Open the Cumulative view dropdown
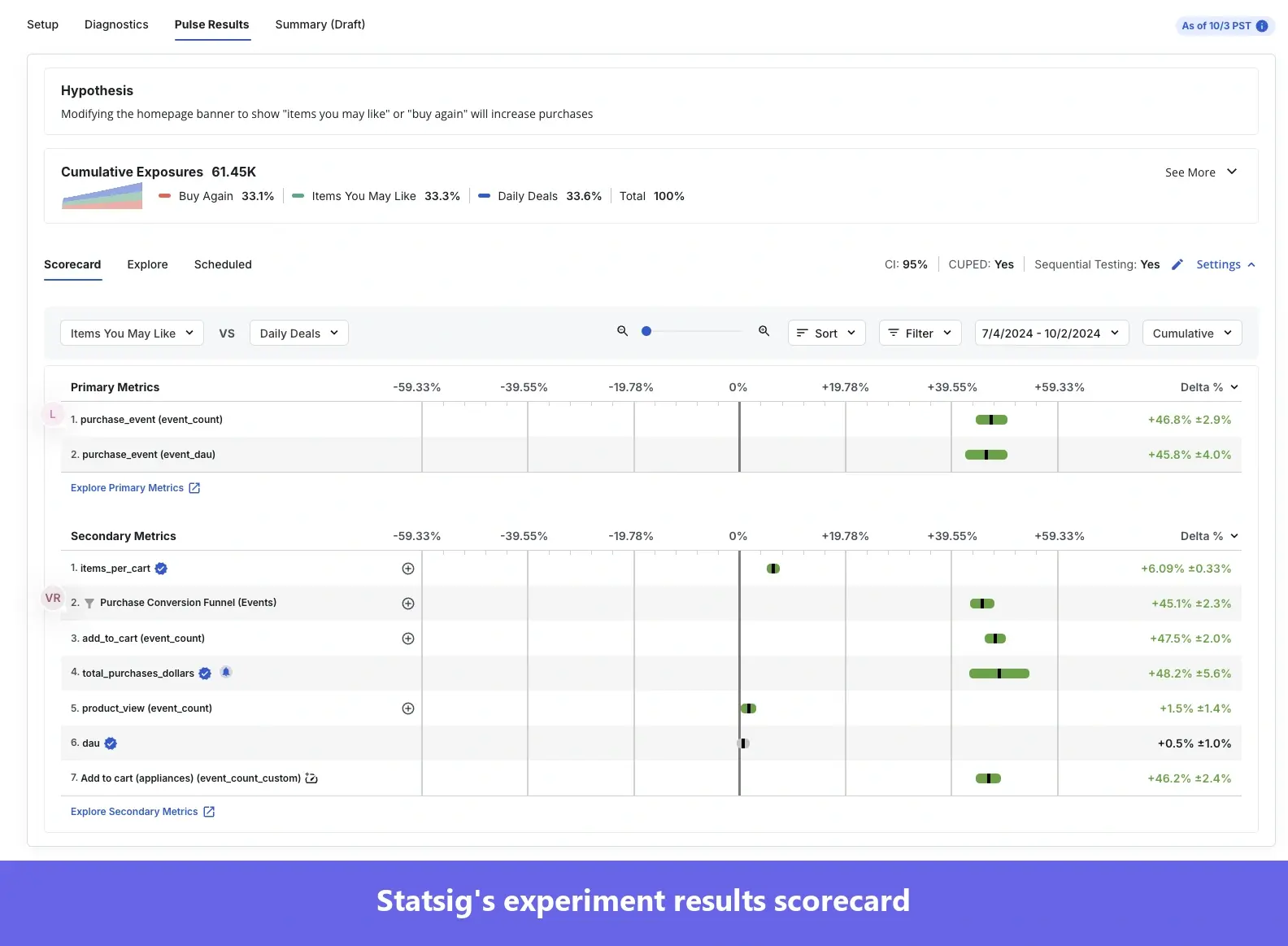1288x946 pixels. click(x=1192, y=333)
